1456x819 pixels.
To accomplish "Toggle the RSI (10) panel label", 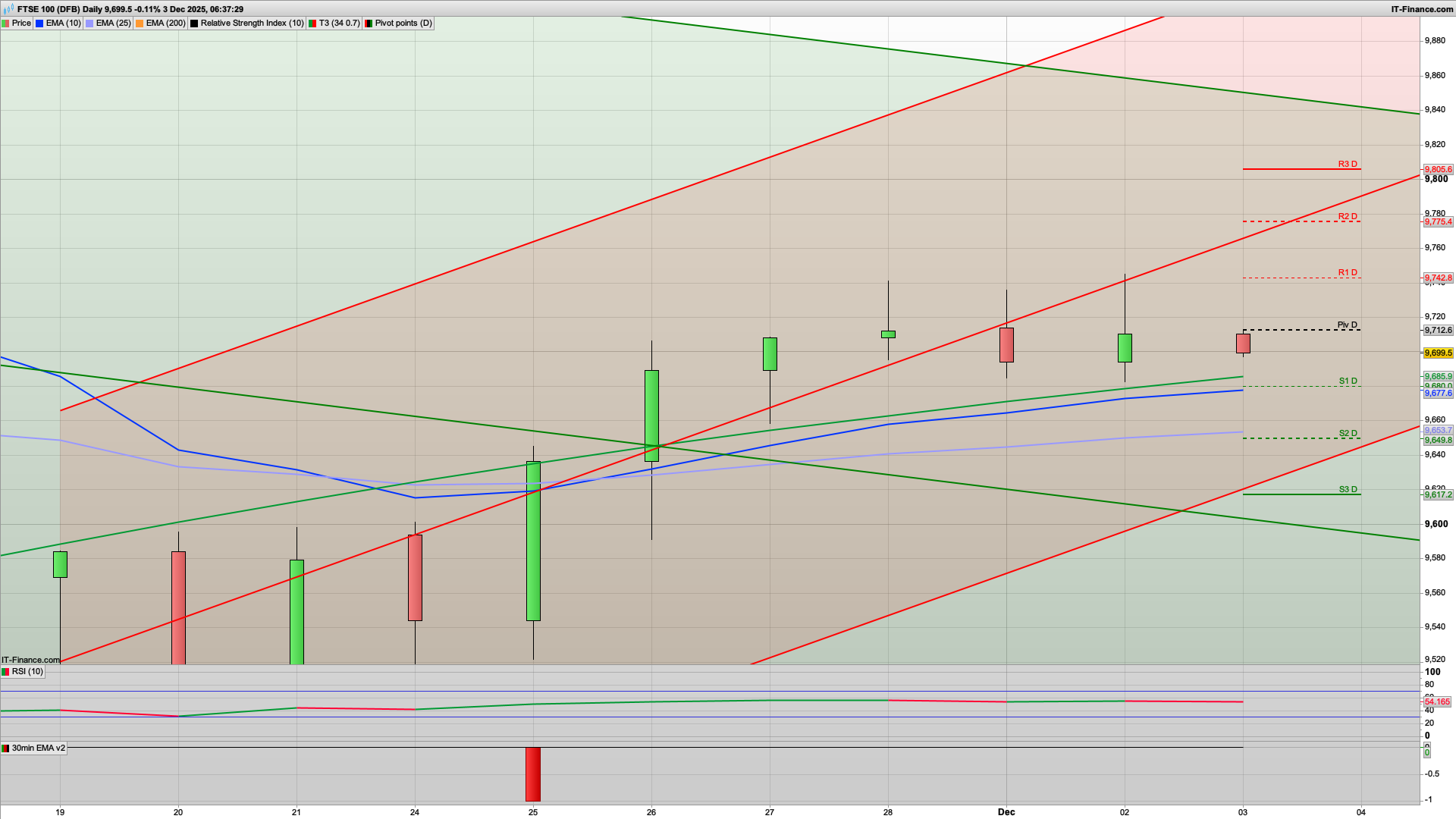I will click(28, 671).
